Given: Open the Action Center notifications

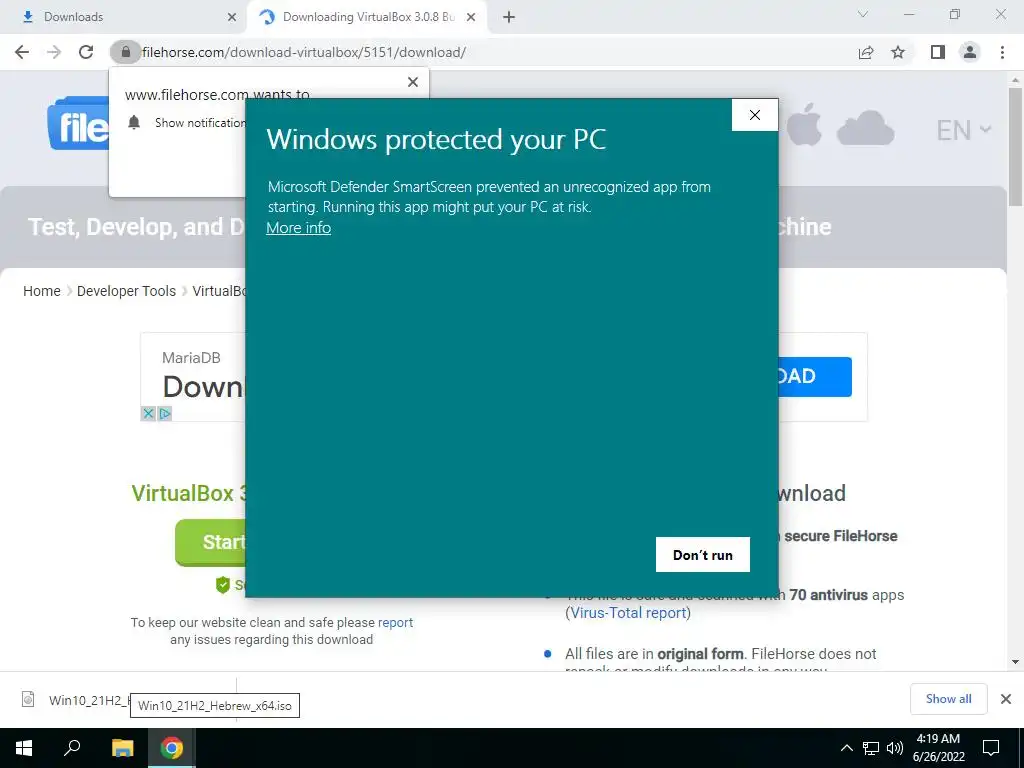Looking at the screenshot, I should tap(991, 748).
